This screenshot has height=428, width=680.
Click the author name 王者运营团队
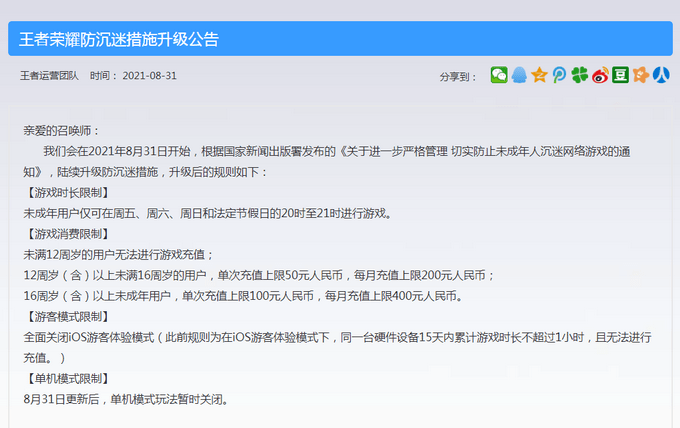coord(49,75)
